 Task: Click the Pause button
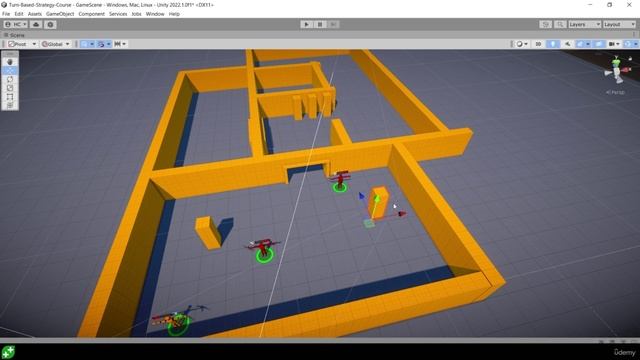[x=320, y=24]
